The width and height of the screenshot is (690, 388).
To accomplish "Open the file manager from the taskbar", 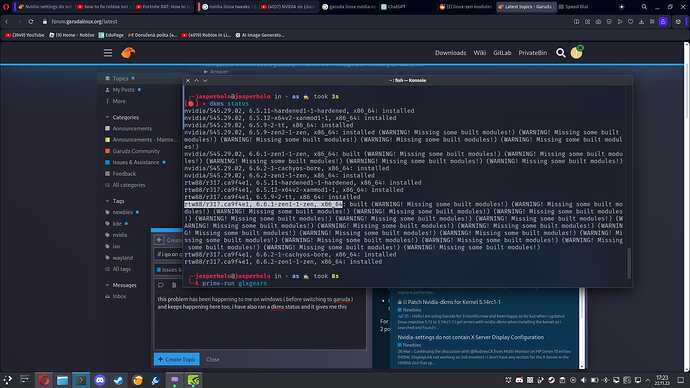I will [62, 380].
